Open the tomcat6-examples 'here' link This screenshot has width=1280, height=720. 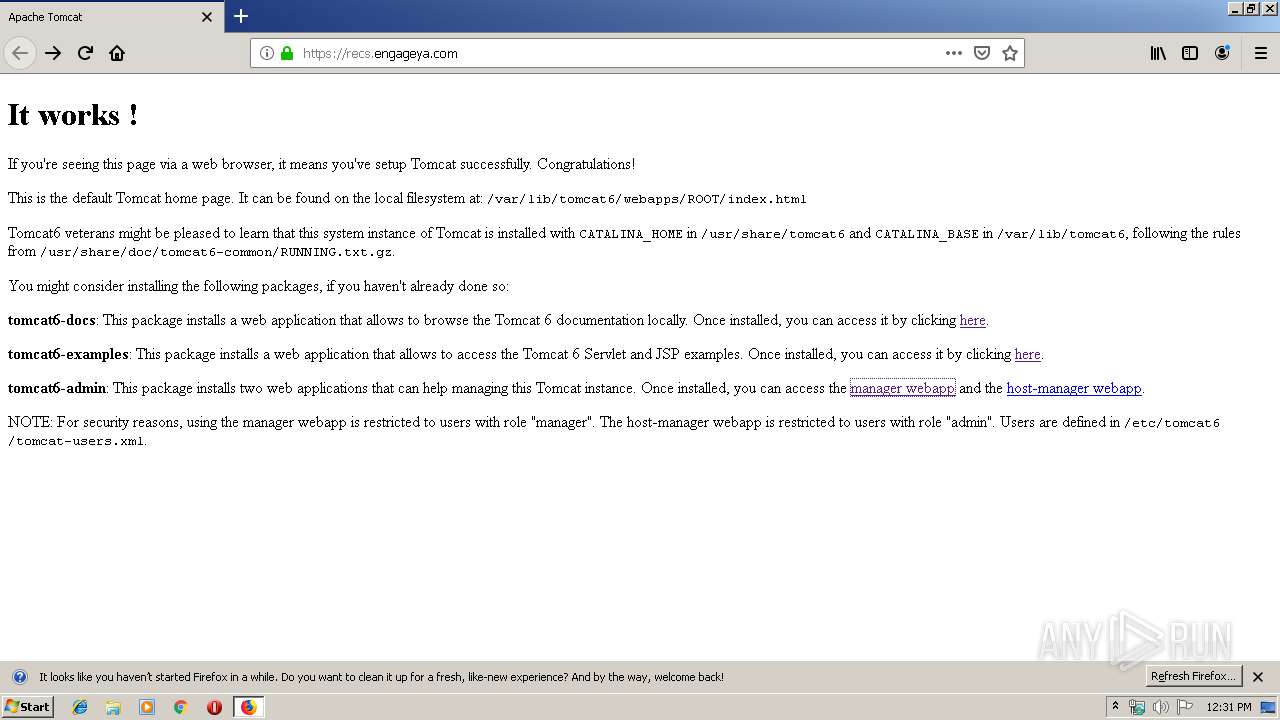pos(1028,354)
